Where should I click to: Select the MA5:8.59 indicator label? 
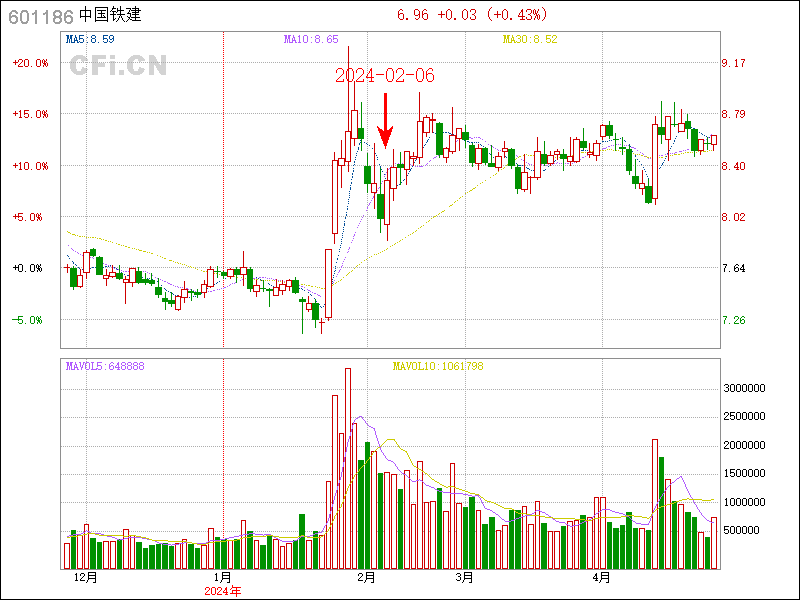point(91,39)
